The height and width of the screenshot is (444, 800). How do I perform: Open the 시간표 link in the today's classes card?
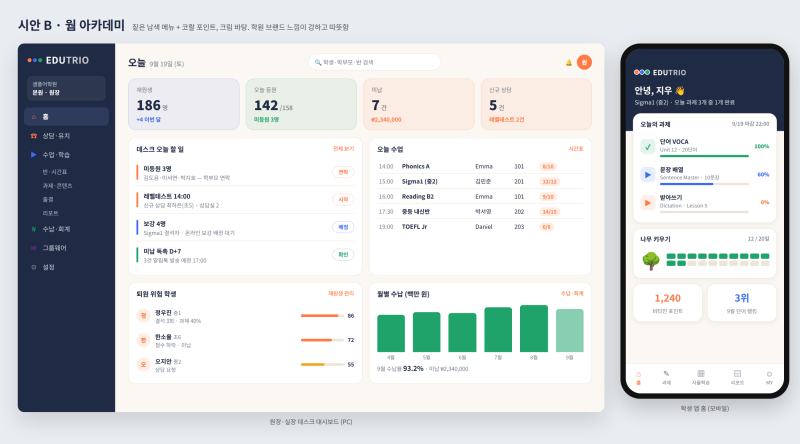click(x=576, y=149)
